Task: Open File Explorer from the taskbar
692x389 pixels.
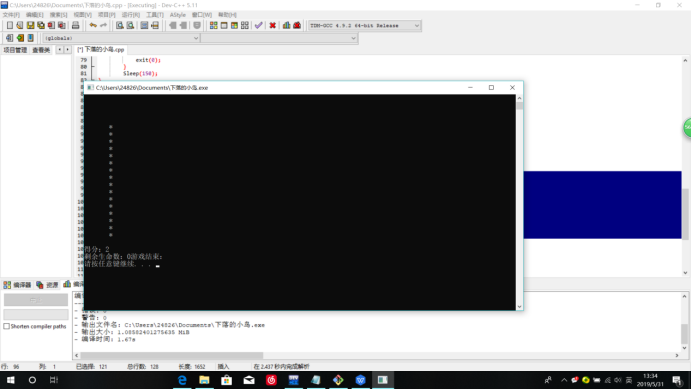Action: tap(204, 380)
